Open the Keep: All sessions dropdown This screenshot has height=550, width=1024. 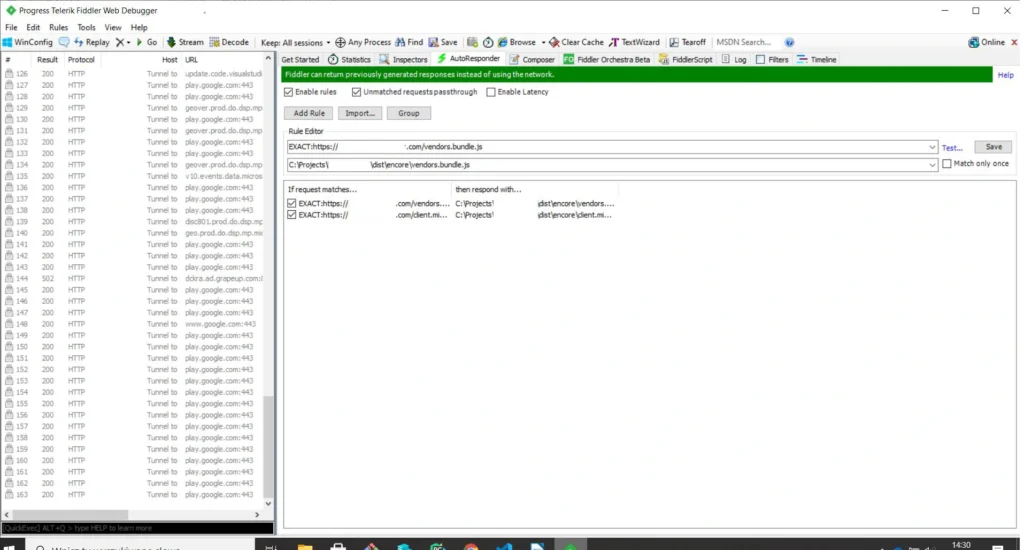295,42
